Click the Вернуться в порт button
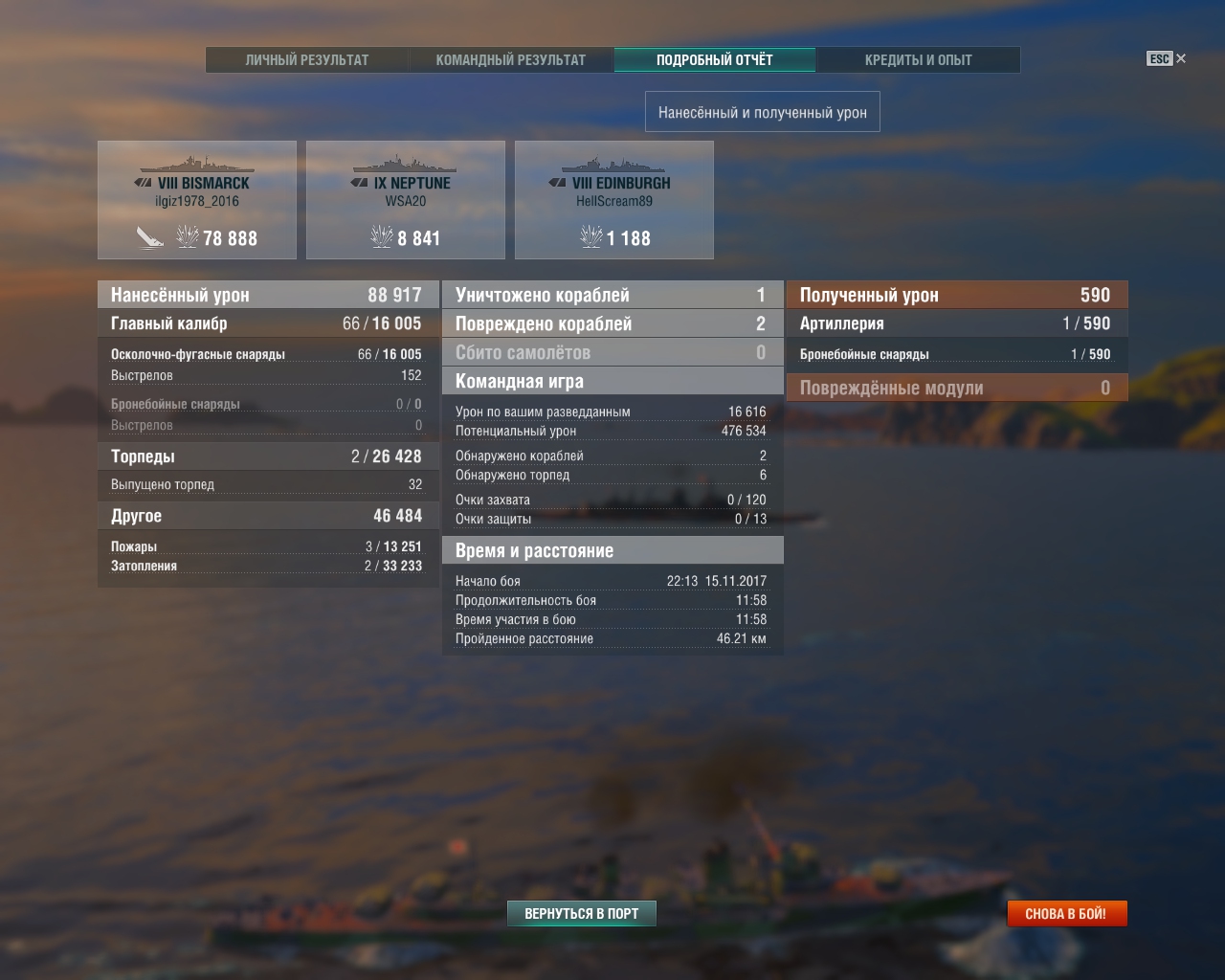This screenshot has width=1225, height=980. (x=581, y=913)
